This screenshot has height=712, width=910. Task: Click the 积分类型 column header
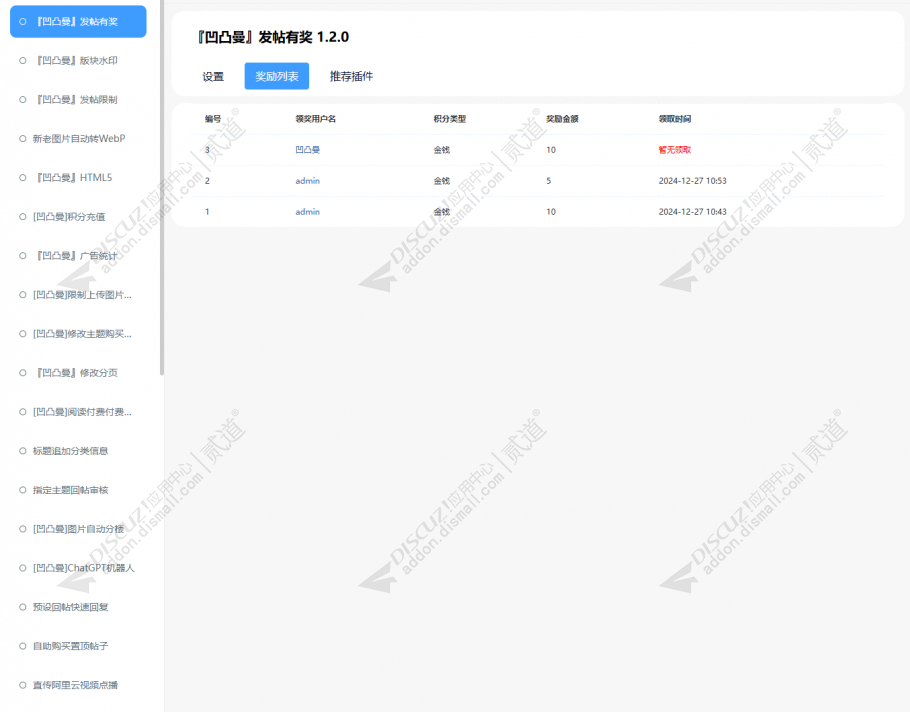click(450, 119)
